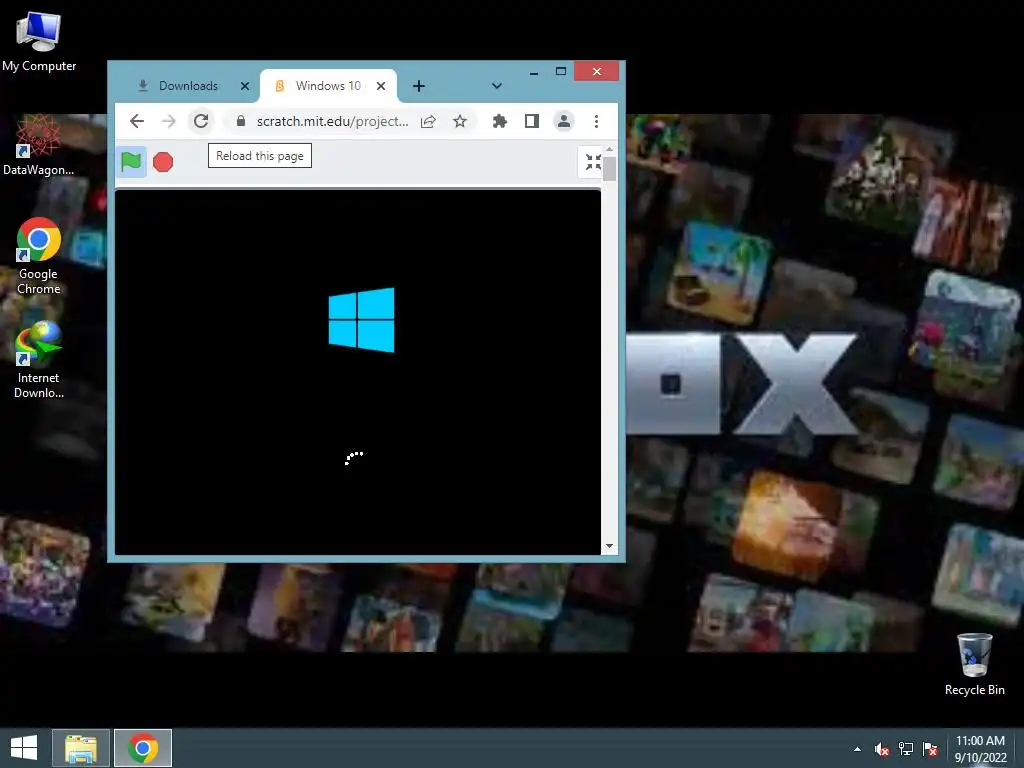Minimize the Chrome window
This screenshot has height=768, width=1024.
[534, 72]
